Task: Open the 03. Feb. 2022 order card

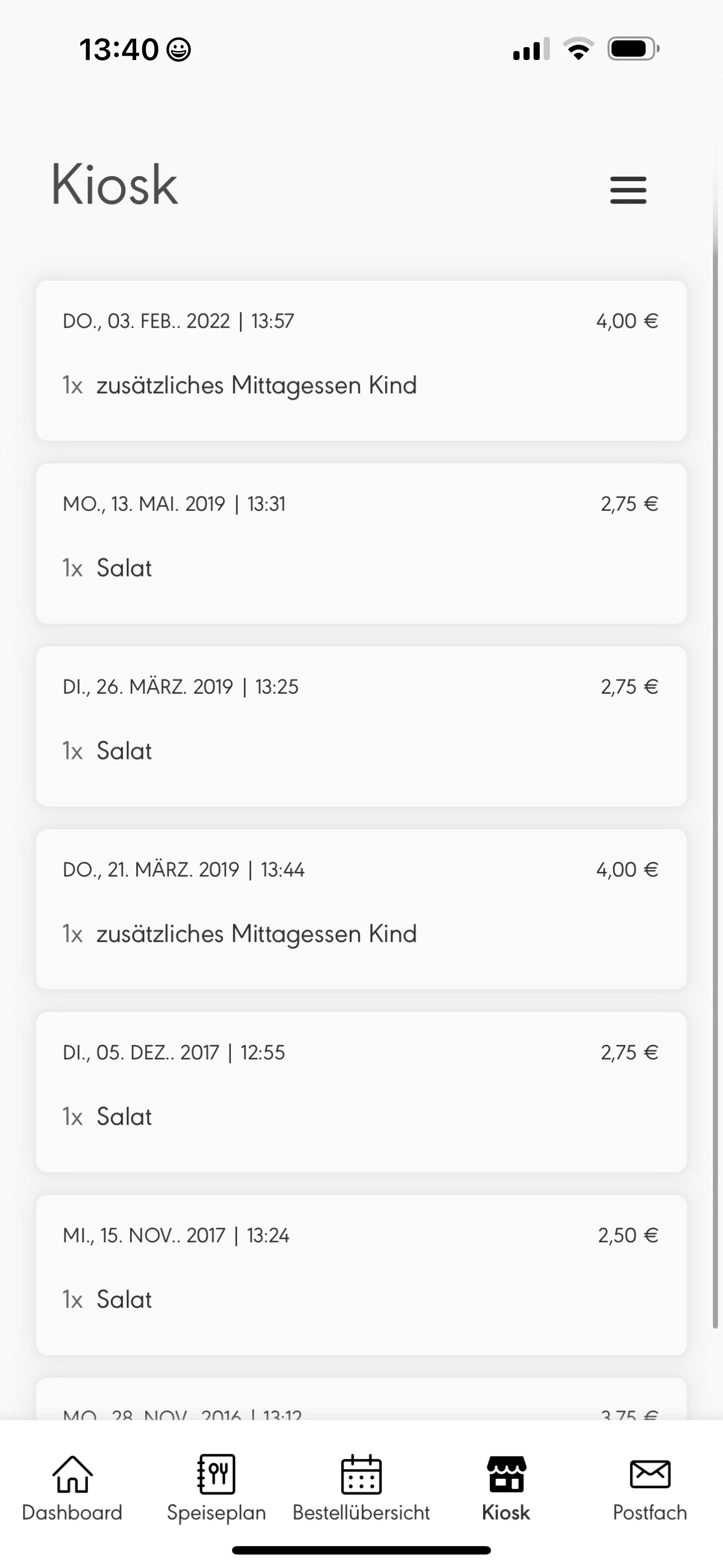Action: 361,361
